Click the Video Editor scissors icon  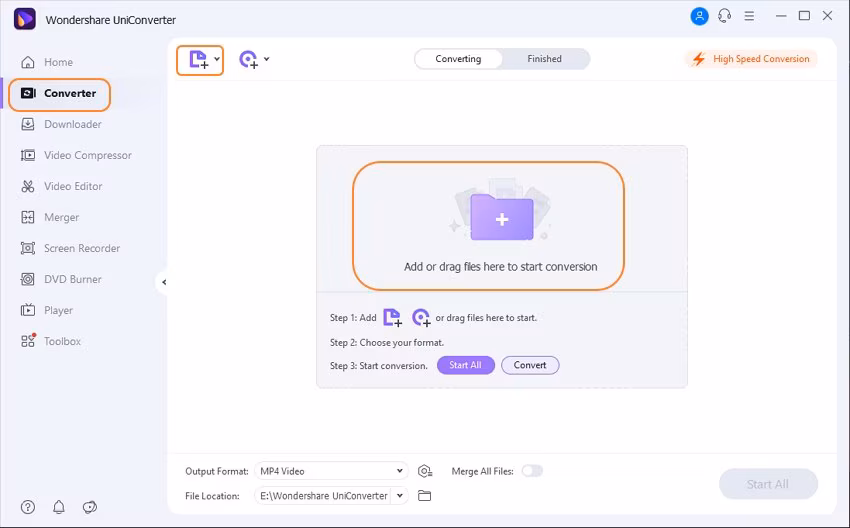pyautogui.click(x=28, y=186)
